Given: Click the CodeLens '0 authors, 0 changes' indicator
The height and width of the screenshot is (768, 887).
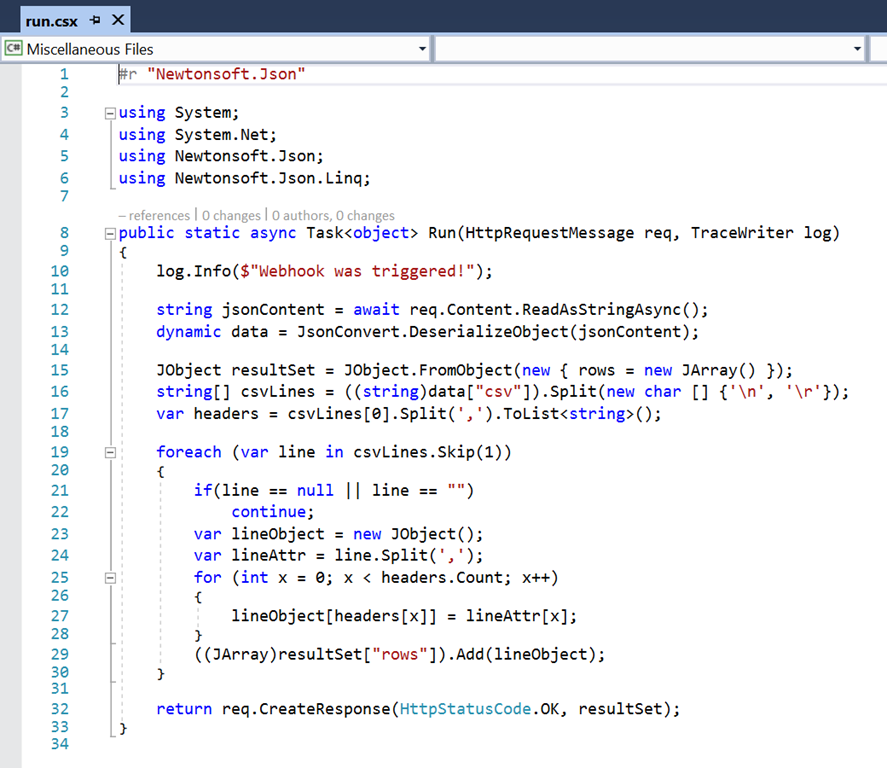Looking at the screenshot, I should click(x=333, y=215).
